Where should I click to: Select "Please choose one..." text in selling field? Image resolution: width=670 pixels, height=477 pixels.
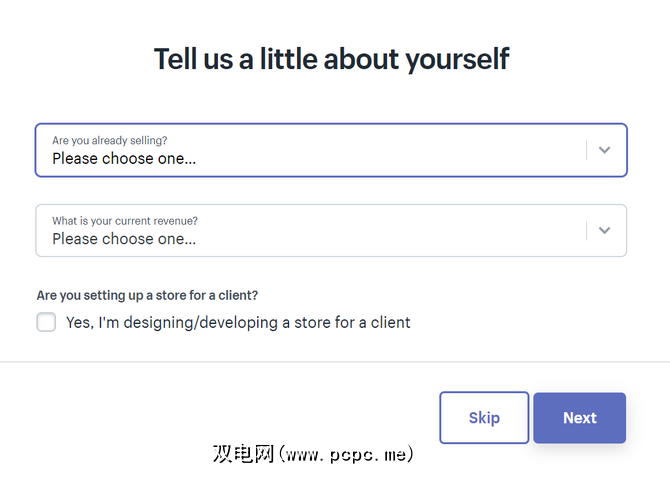[124, 158]
